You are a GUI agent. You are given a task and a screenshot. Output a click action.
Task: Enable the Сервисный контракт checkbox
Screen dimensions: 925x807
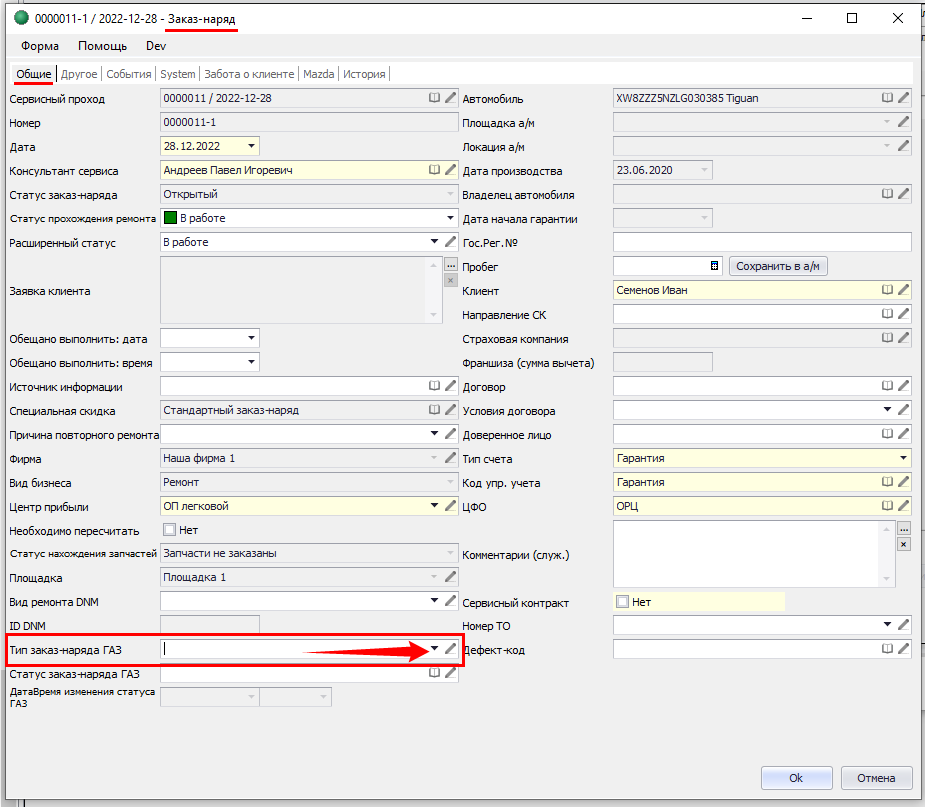622,602
